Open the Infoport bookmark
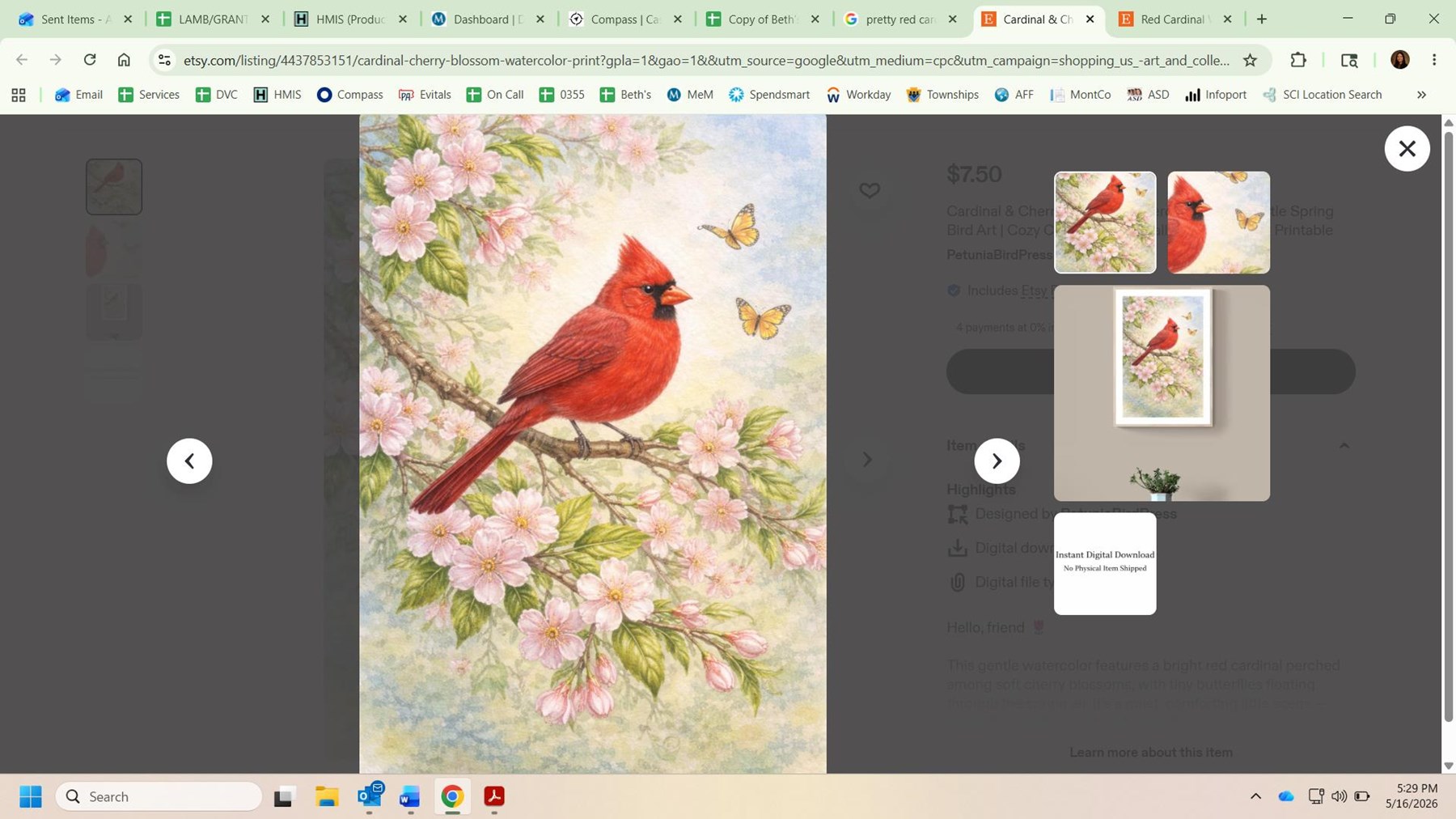 [x=1216, y=95]
